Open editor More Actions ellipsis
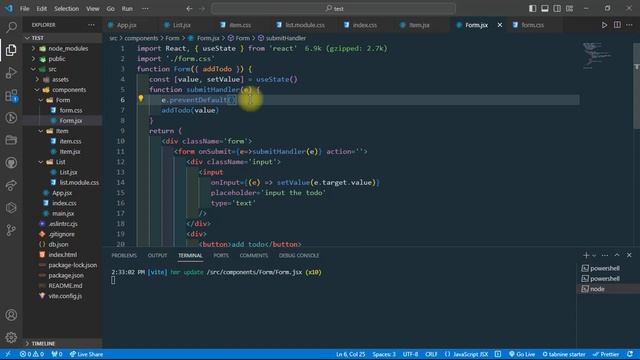 tap(629, 25)
